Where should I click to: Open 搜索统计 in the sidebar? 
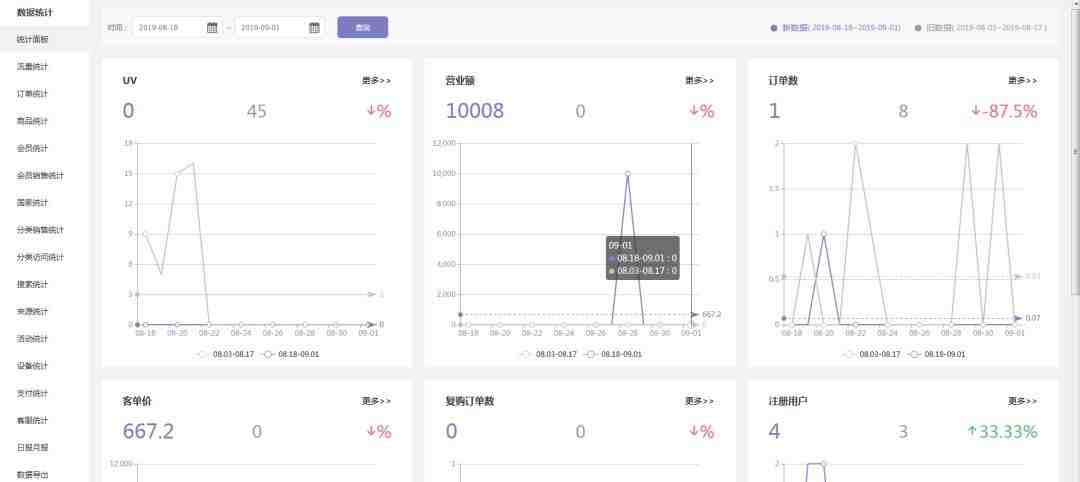(32, 284)
